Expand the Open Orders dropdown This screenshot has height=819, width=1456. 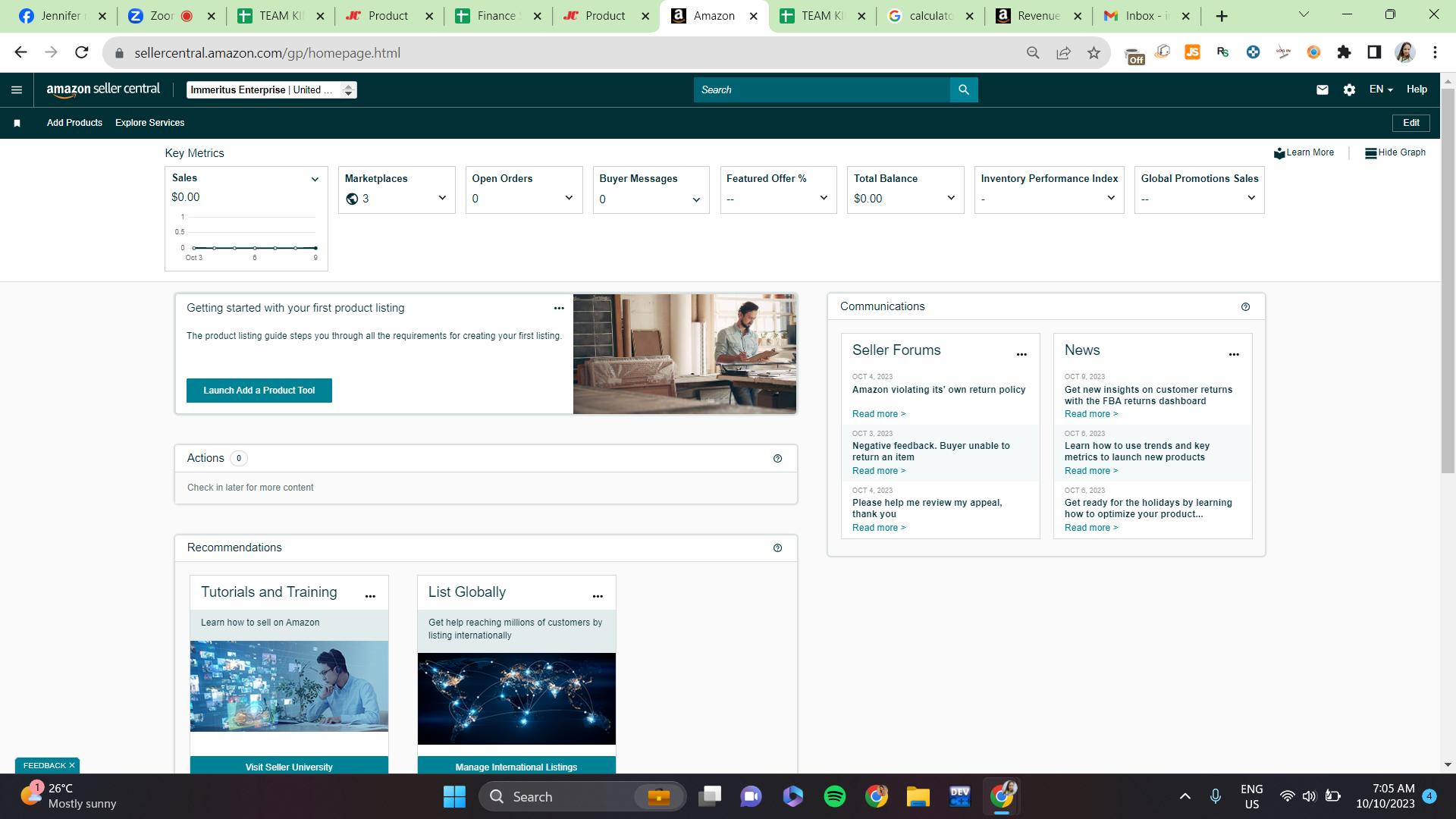tap(569, 198)
